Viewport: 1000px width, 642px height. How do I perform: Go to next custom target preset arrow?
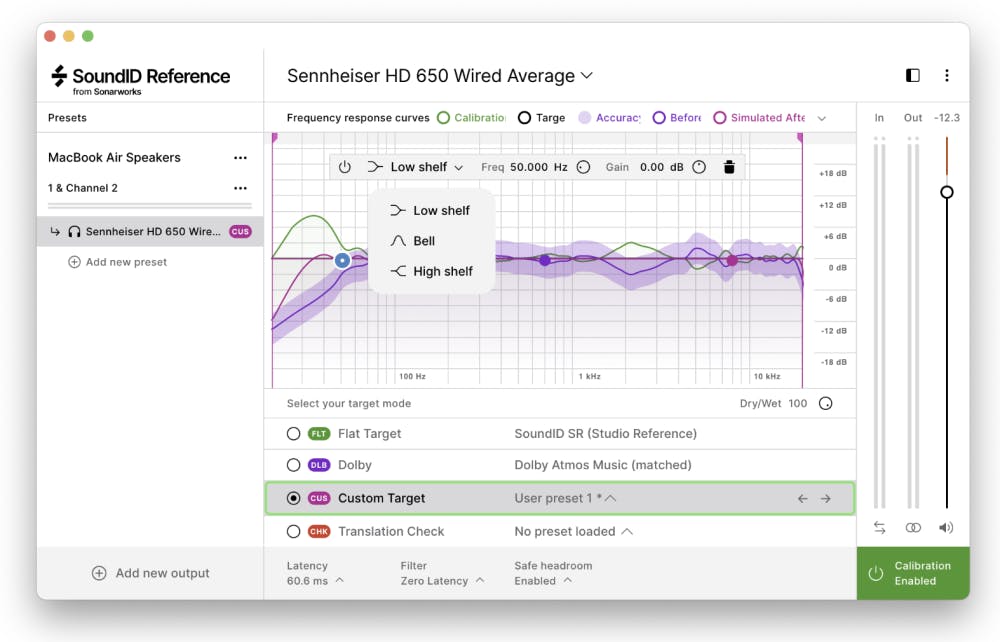click(x=825, y=498)
